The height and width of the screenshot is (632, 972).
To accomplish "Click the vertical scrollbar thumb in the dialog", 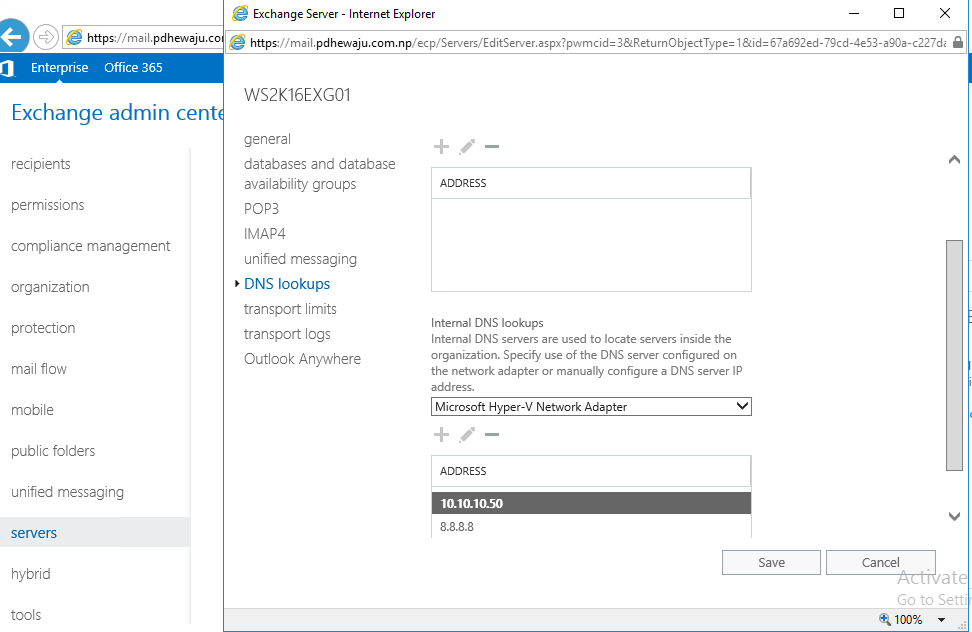I will (x=954, y=356).
